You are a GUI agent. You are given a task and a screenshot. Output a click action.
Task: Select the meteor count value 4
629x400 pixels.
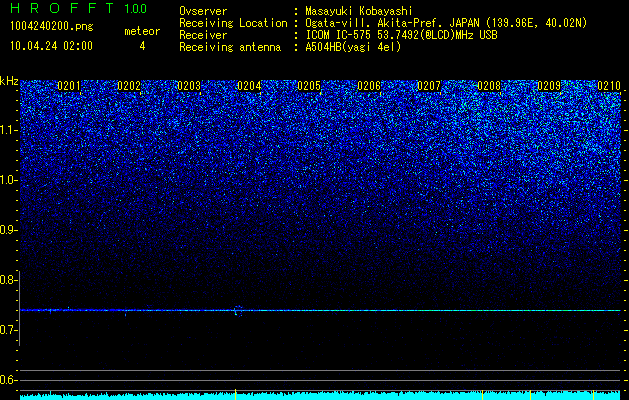(142, 46)
